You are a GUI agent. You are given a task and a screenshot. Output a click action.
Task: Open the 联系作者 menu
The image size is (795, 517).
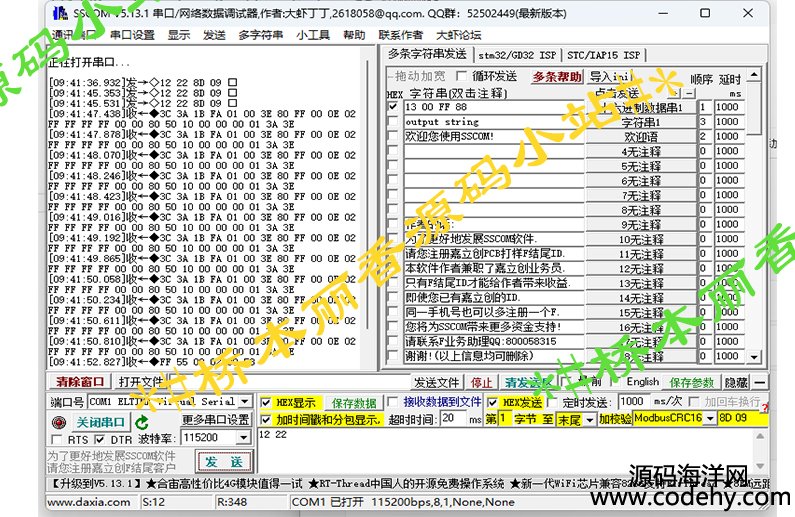[x=401, y=35]
